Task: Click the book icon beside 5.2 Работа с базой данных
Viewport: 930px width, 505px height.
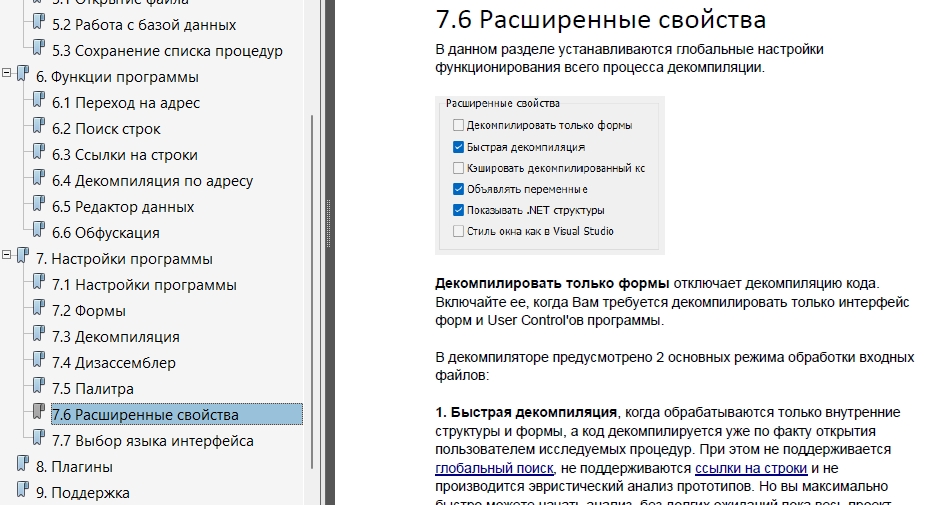Action: [x=39, y=23]
